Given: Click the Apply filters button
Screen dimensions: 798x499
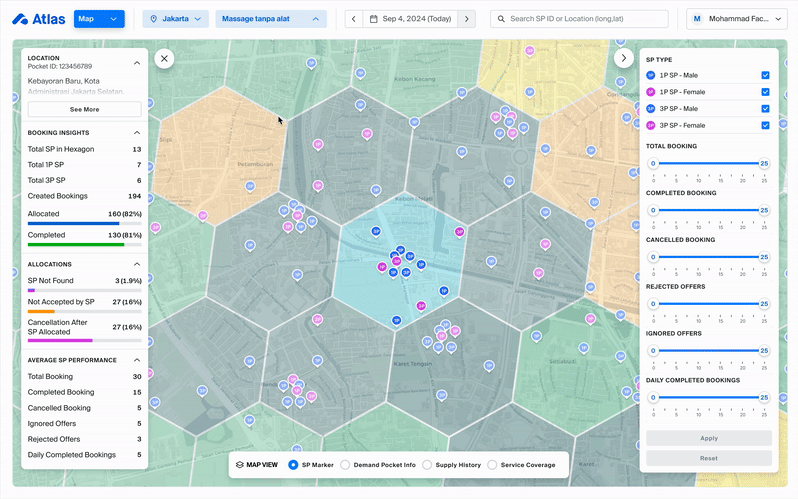Looking at the screenshot, I should point(708,438).
